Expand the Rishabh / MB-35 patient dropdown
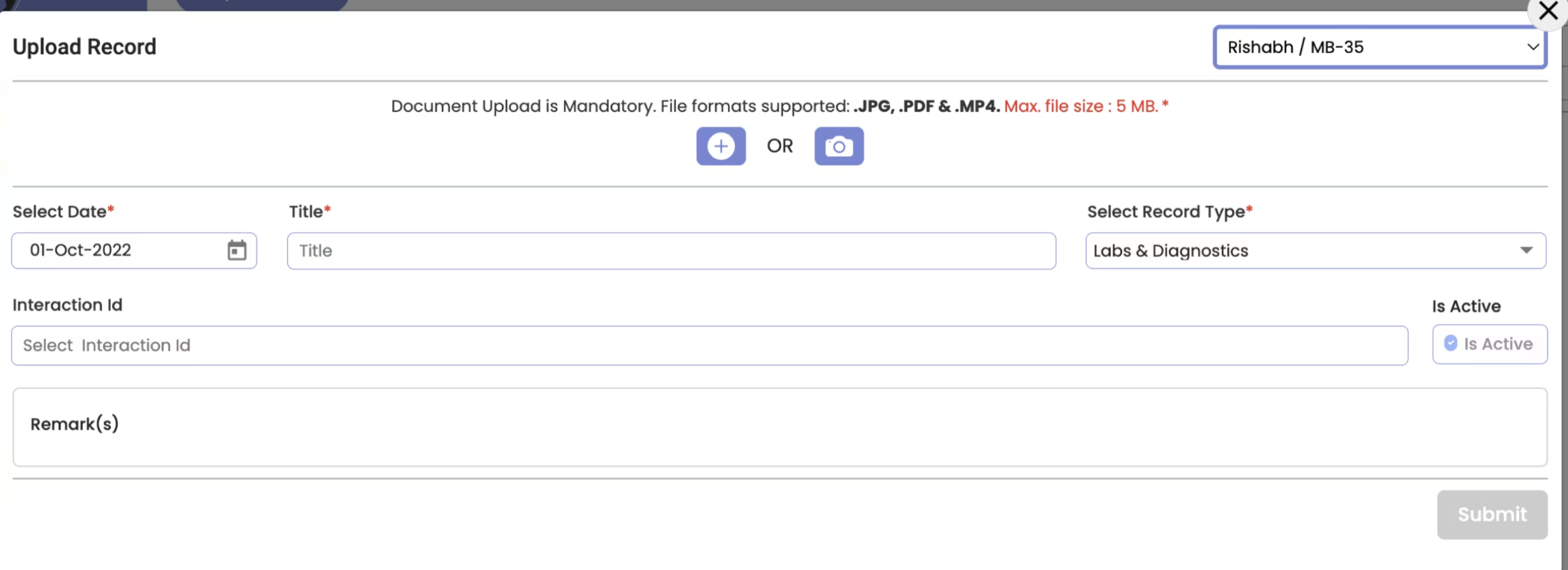1568x570 pixels. pyautogui.click(x=1379, y=47)
